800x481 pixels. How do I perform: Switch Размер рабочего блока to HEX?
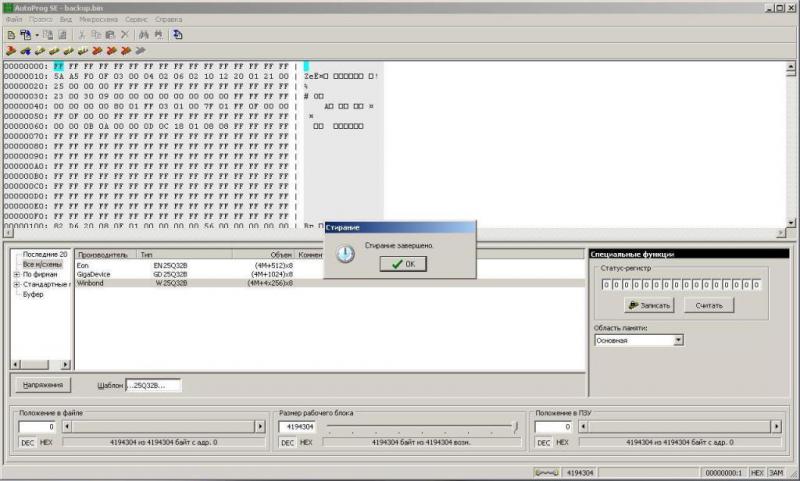(306, 442)
